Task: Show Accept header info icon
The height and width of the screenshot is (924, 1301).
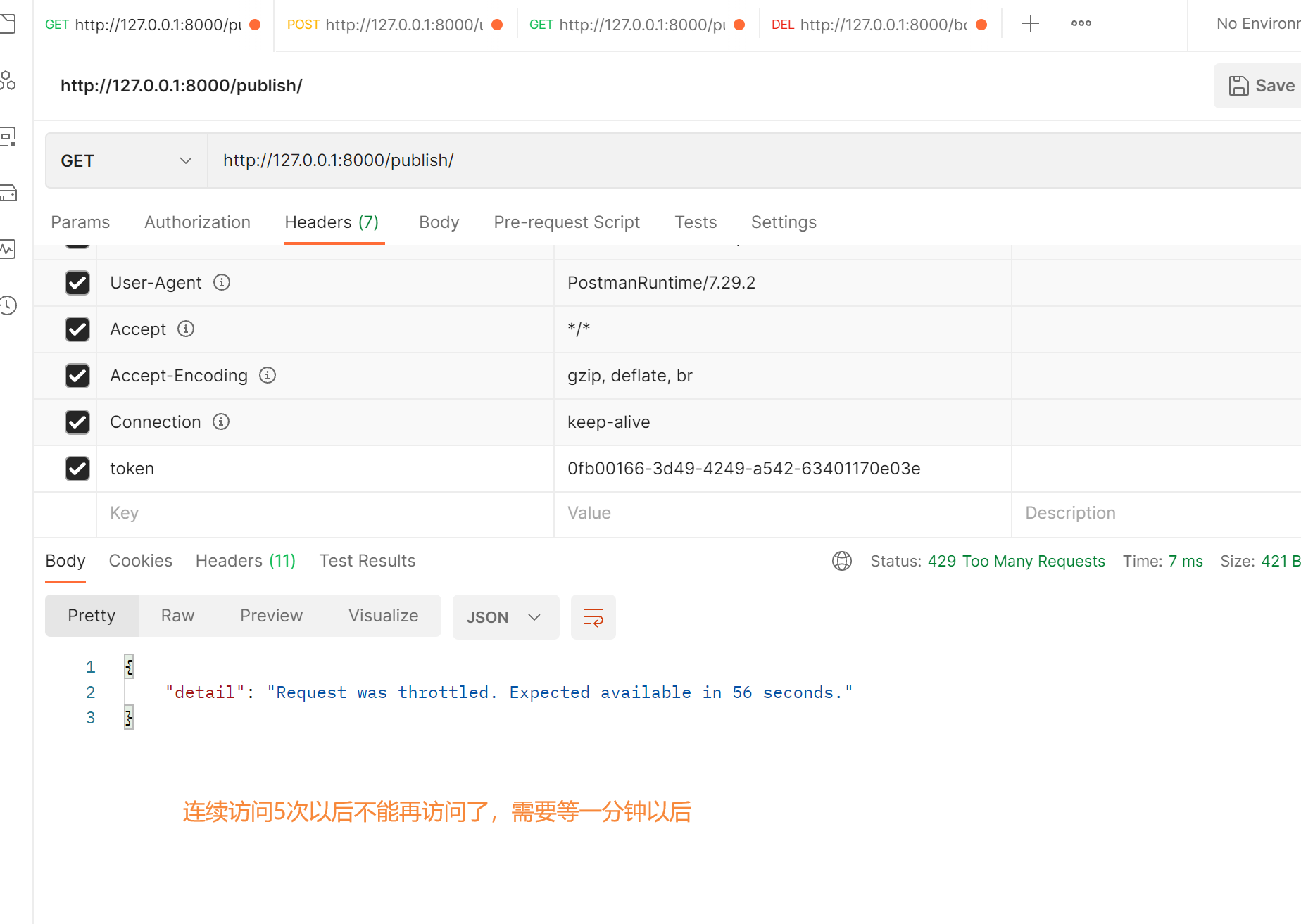Action: pyautogui.click(x=186, y=329)
